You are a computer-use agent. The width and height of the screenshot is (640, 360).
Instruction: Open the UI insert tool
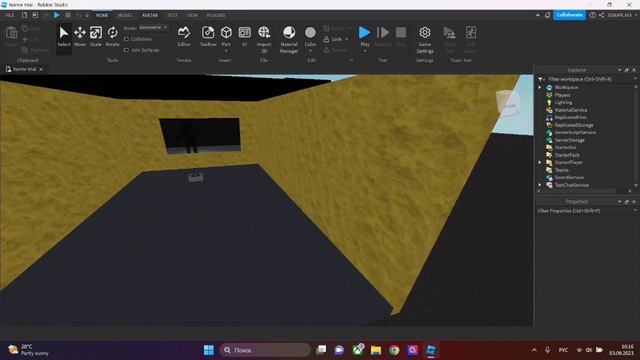click(x=244, y=36)
